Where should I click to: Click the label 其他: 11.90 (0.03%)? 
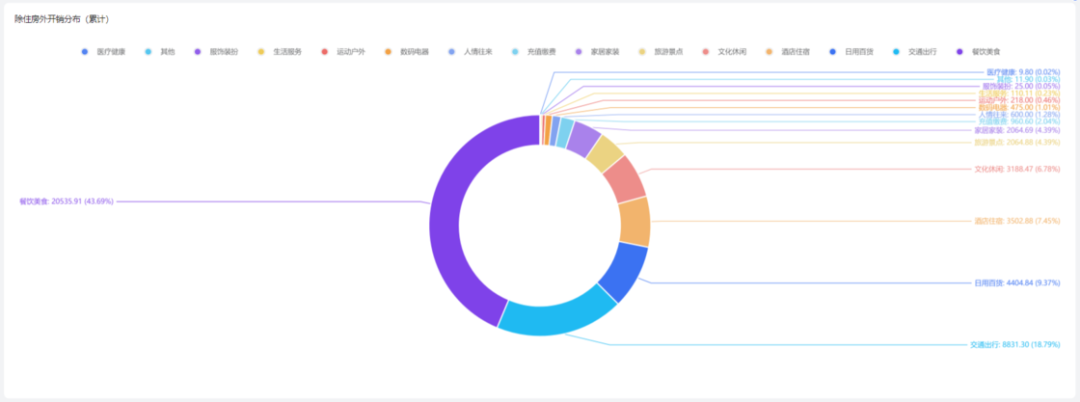[1028, 79]
